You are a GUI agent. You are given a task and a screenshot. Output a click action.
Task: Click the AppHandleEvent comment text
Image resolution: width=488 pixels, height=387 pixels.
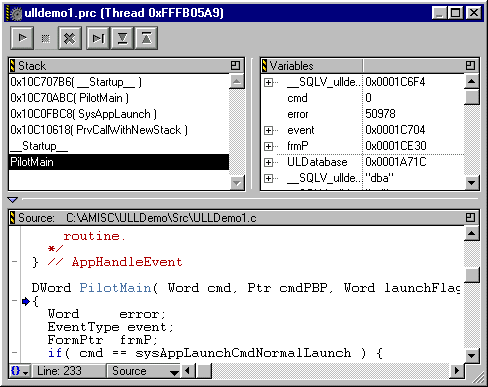(127, 262)
